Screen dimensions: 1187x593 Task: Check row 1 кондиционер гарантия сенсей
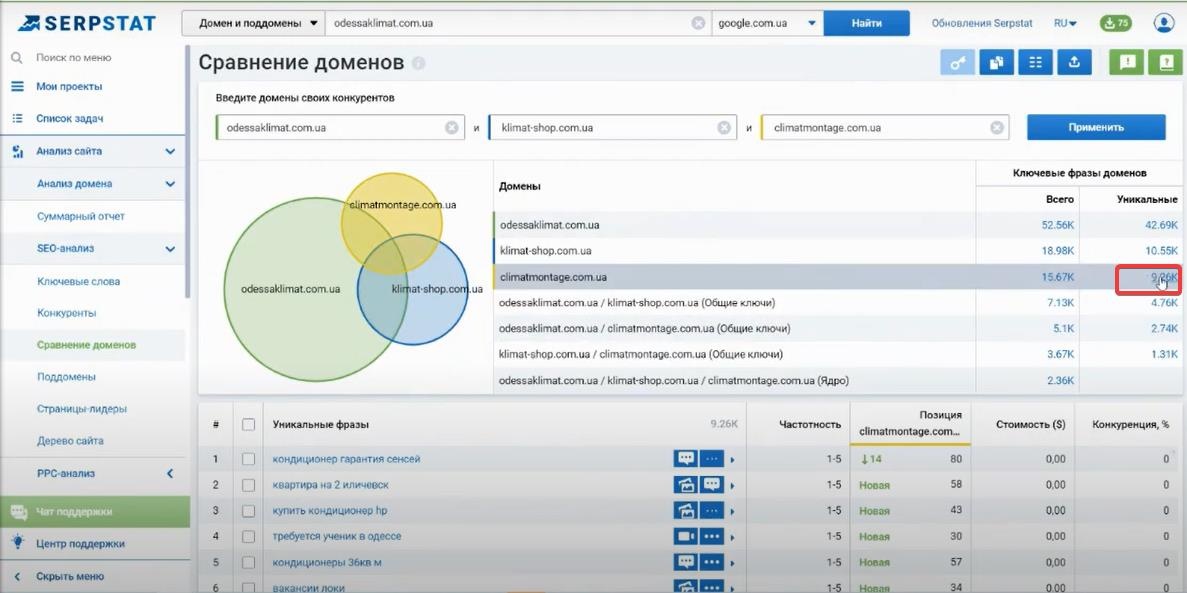tap(248, 459)
